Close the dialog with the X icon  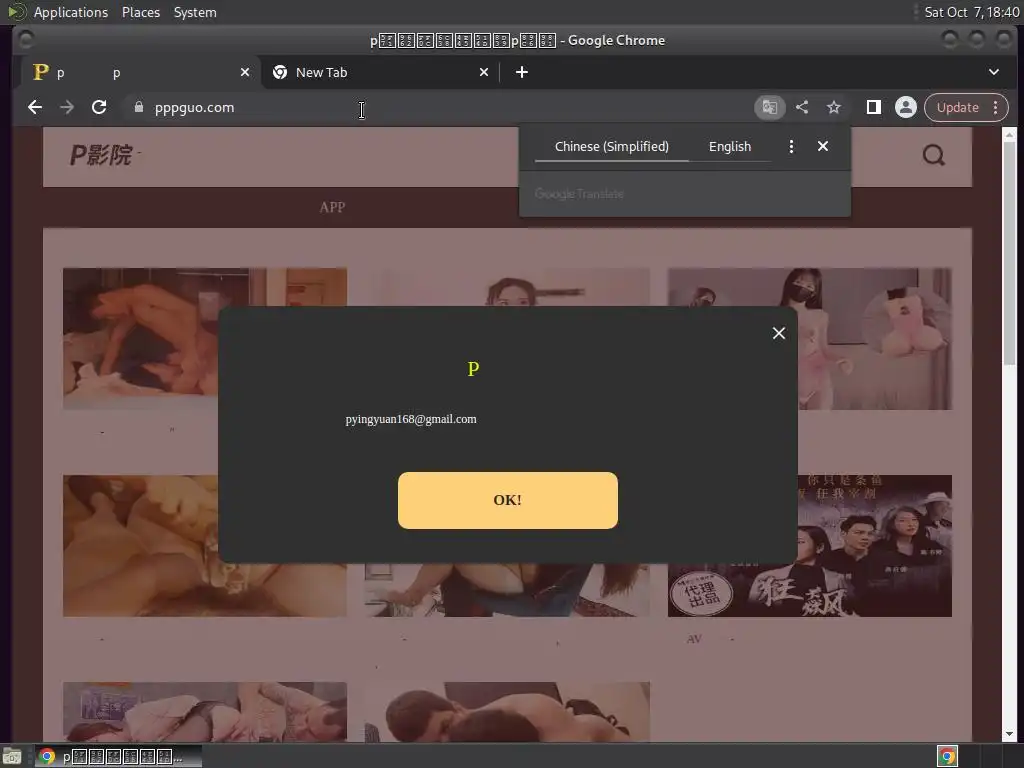[x=778, y=333]
